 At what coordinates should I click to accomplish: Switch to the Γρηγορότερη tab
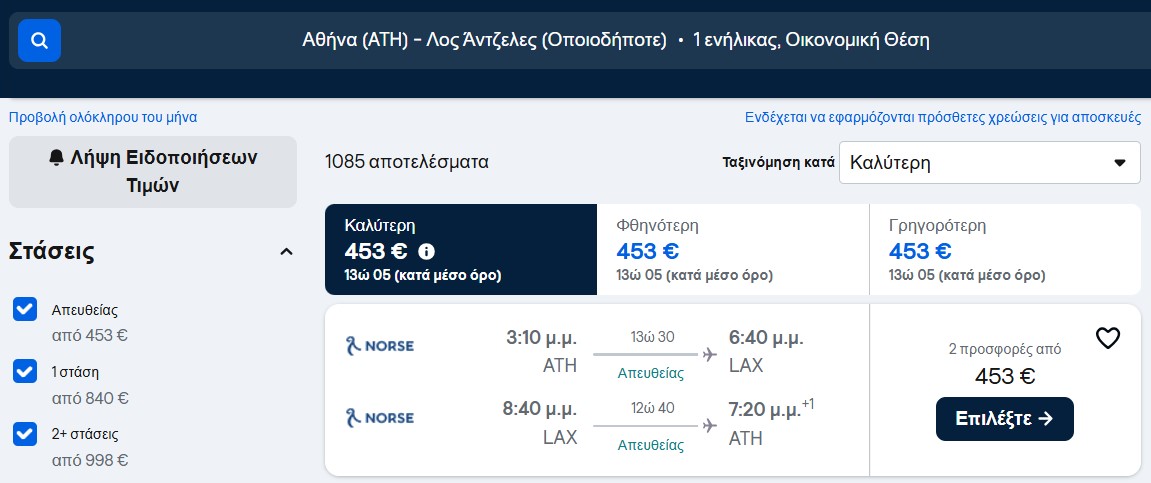pos(1005,250)
